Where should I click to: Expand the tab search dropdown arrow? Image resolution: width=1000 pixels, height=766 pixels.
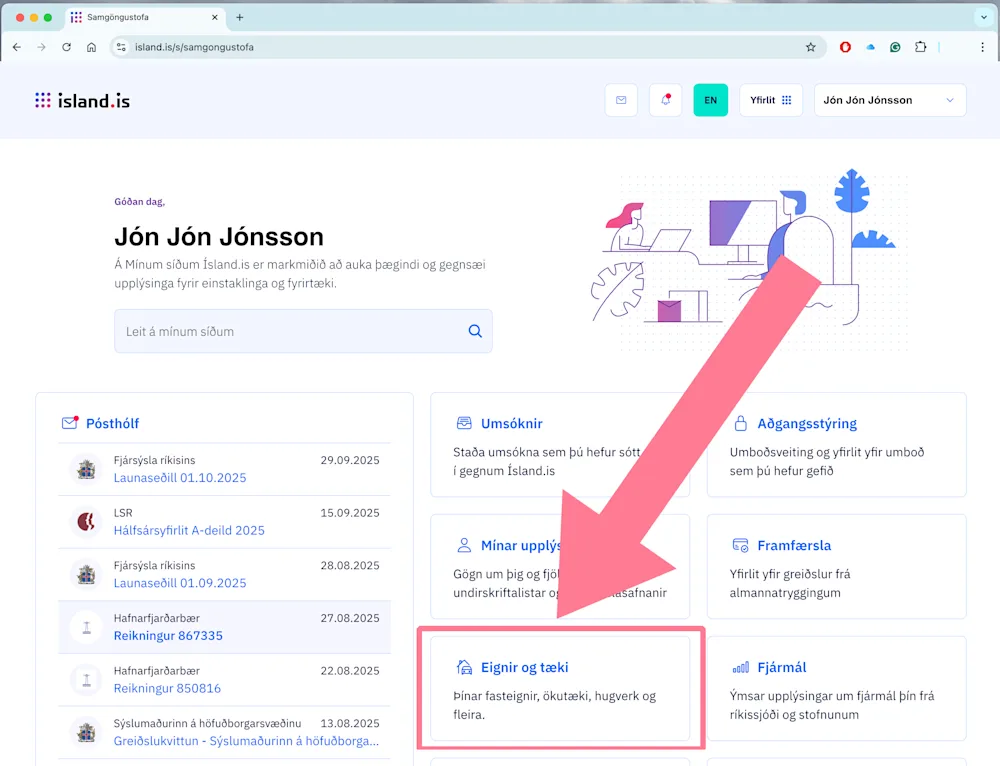(983, 17)
